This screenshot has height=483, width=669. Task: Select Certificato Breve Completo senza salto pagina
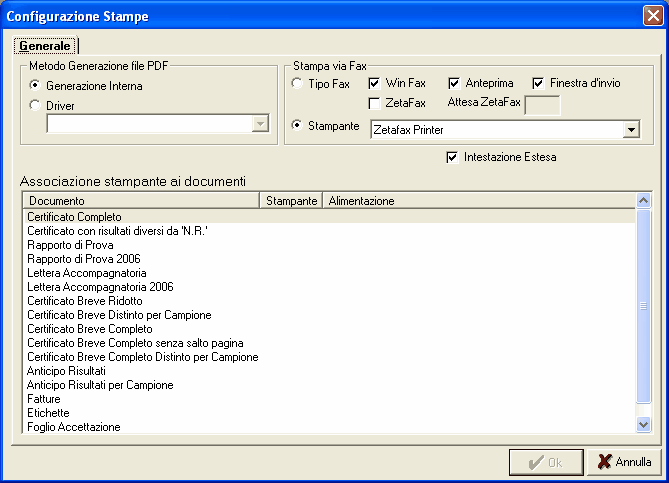click(330, 343)
